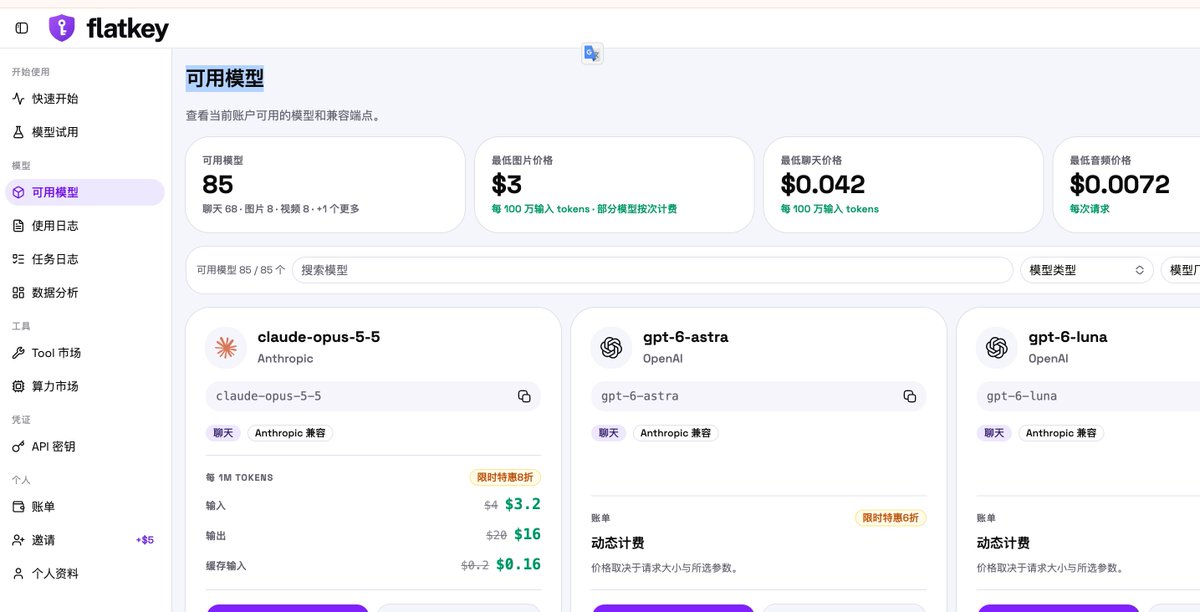
Task: Click the 聊天 tag on claude-opus-5-5 card
Action: tap(223, 433)
